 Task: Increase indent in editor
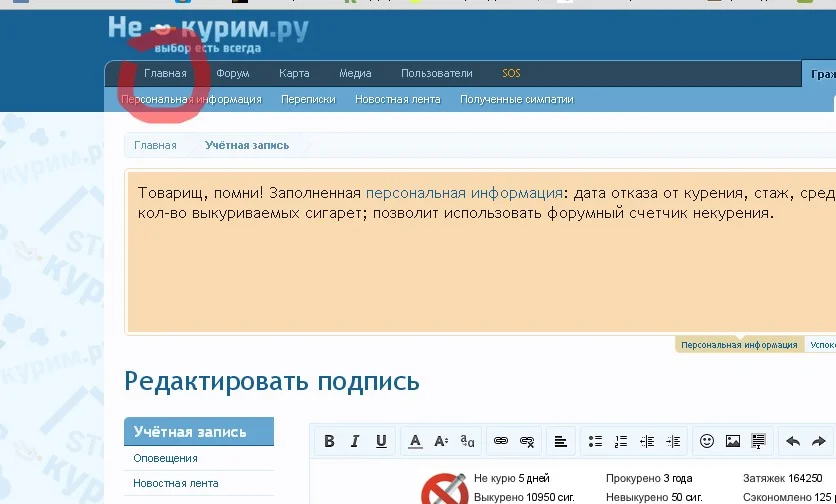pos(673,441)
